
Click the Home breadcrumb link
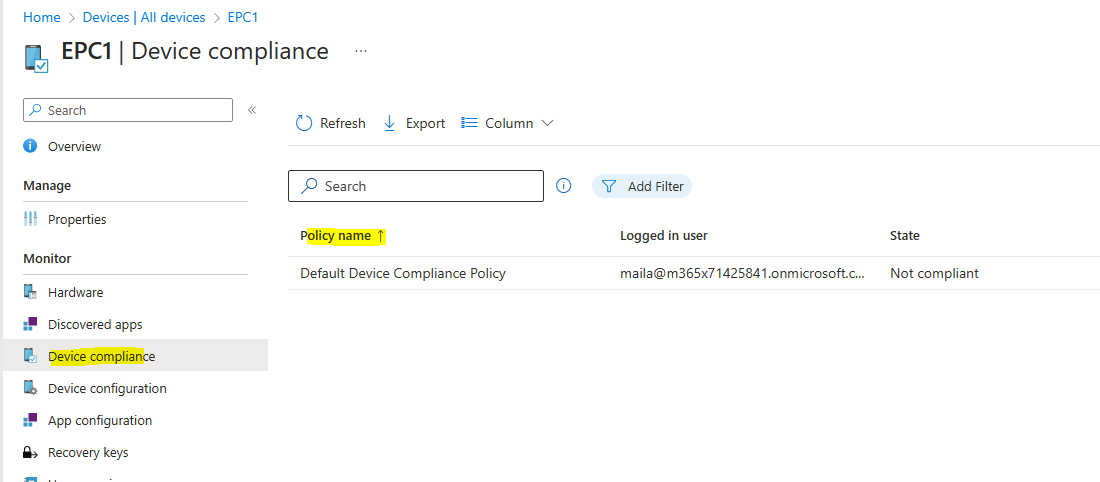click(x=41, y=18)
